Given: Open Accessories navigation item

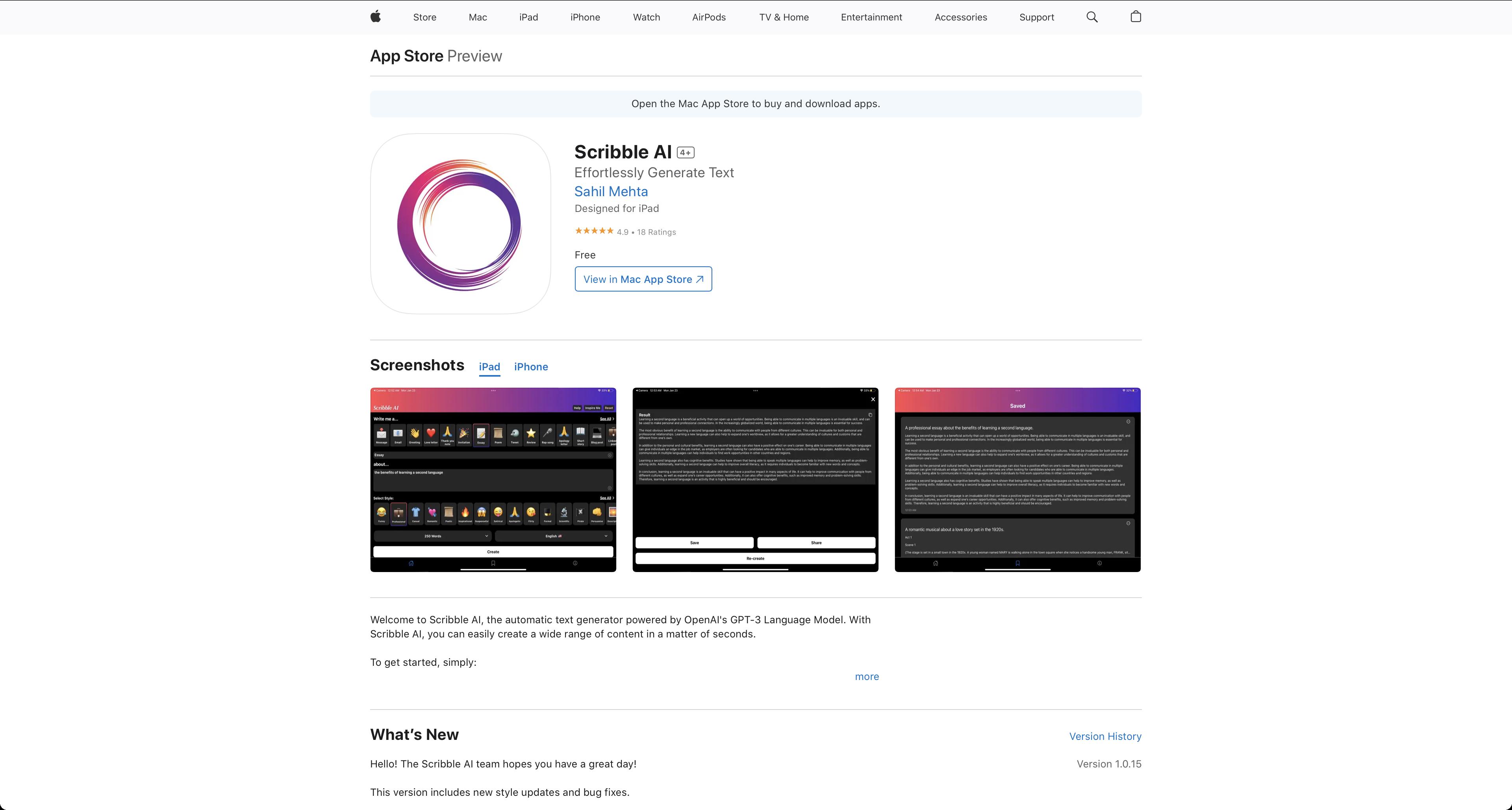Looking at the screenshot, I should pyautogui.click(x=960, y=17).
